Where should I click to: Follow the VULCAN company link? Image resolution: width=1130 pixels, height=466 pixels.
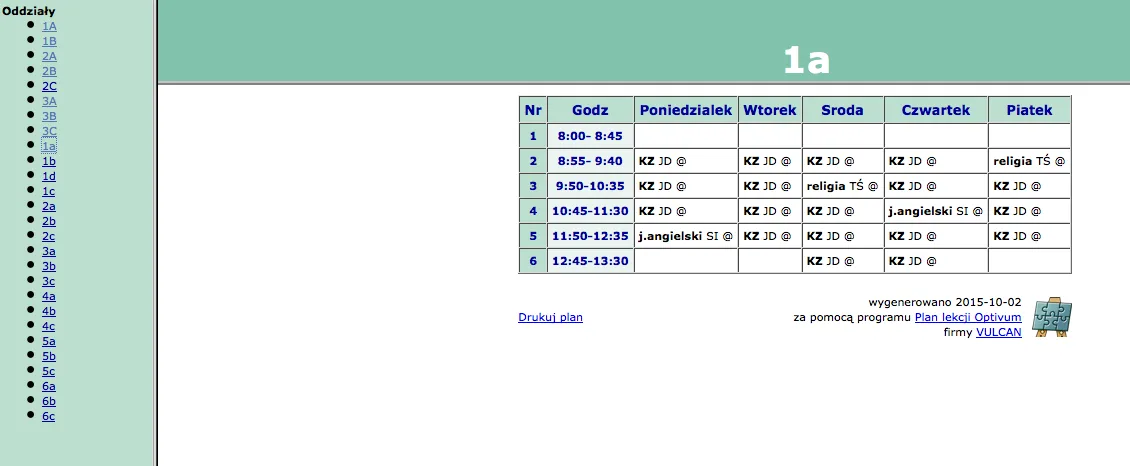click(998, 332)
